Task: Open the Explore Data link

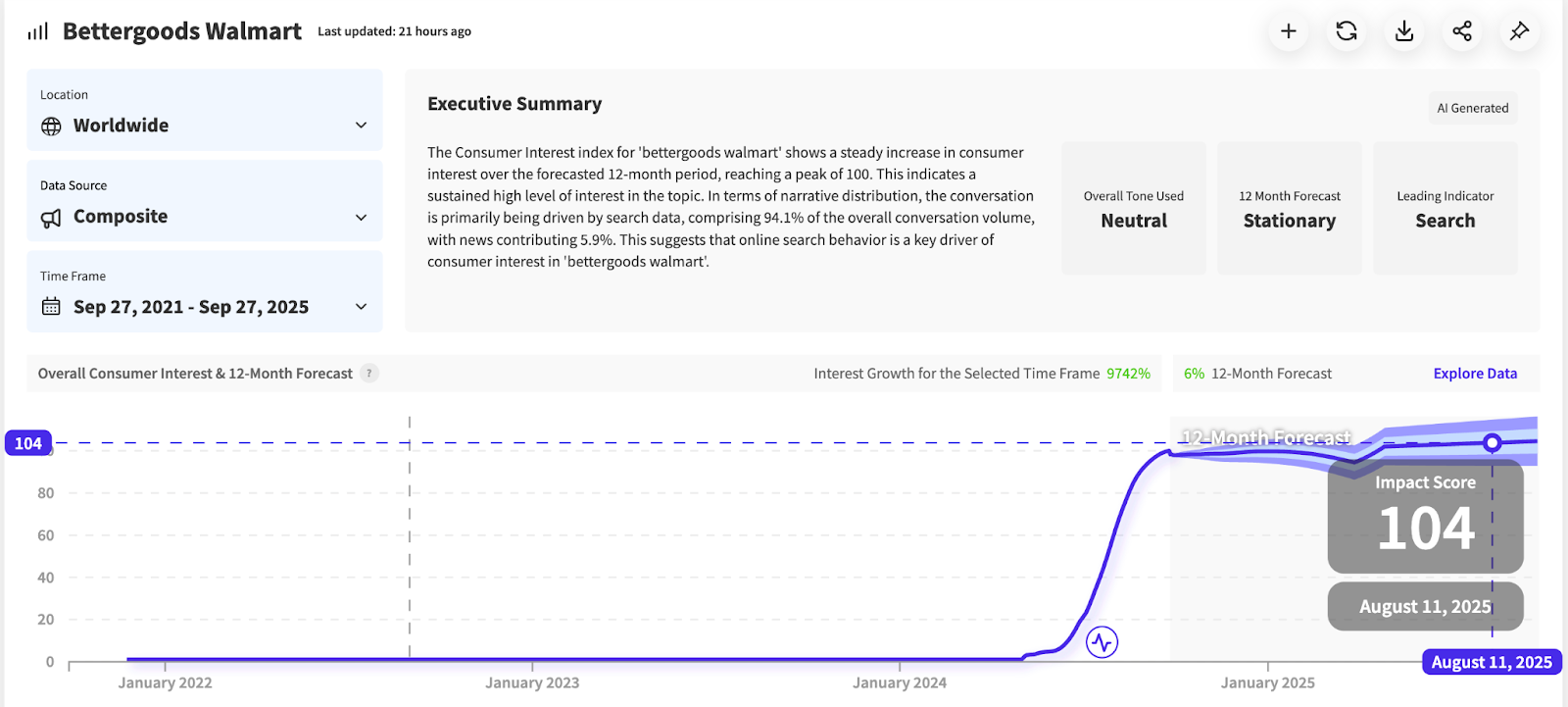Action: click(1475, 374)
